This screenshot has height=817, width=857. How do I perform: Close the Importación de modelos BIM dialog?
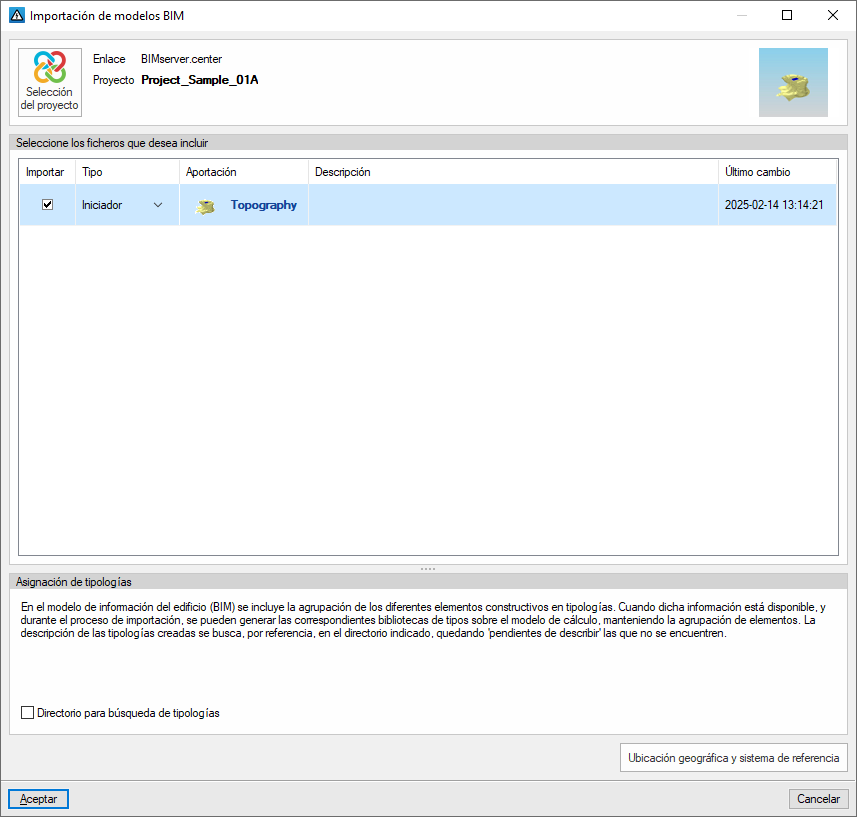833,15
